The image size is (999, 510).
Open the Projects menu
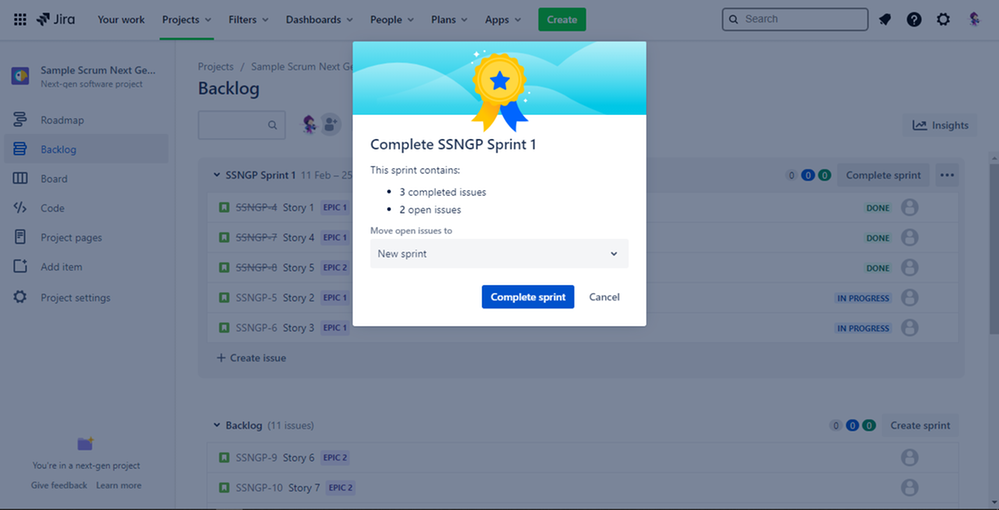coord(186,20)
